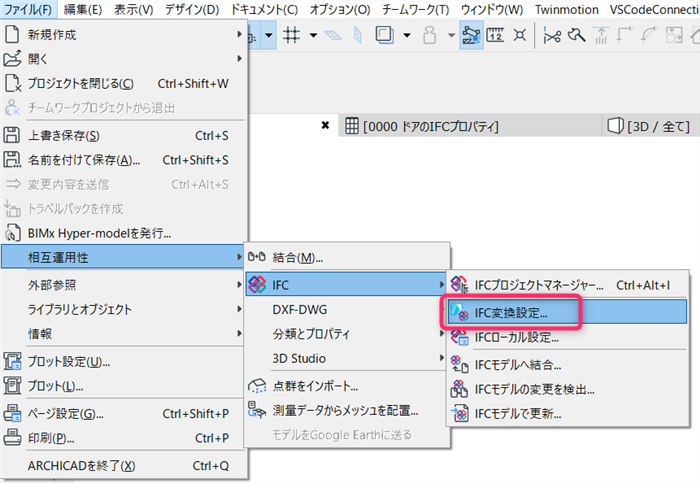Click the IFCモデルの変更を検出 icon

coord(459,389)
